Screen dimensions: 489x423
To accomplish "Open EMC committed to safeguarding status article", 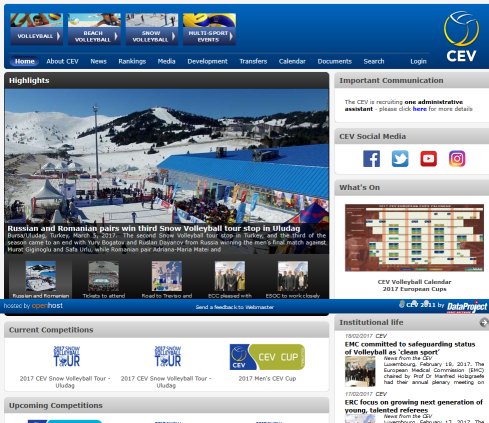I will (410, 348).
